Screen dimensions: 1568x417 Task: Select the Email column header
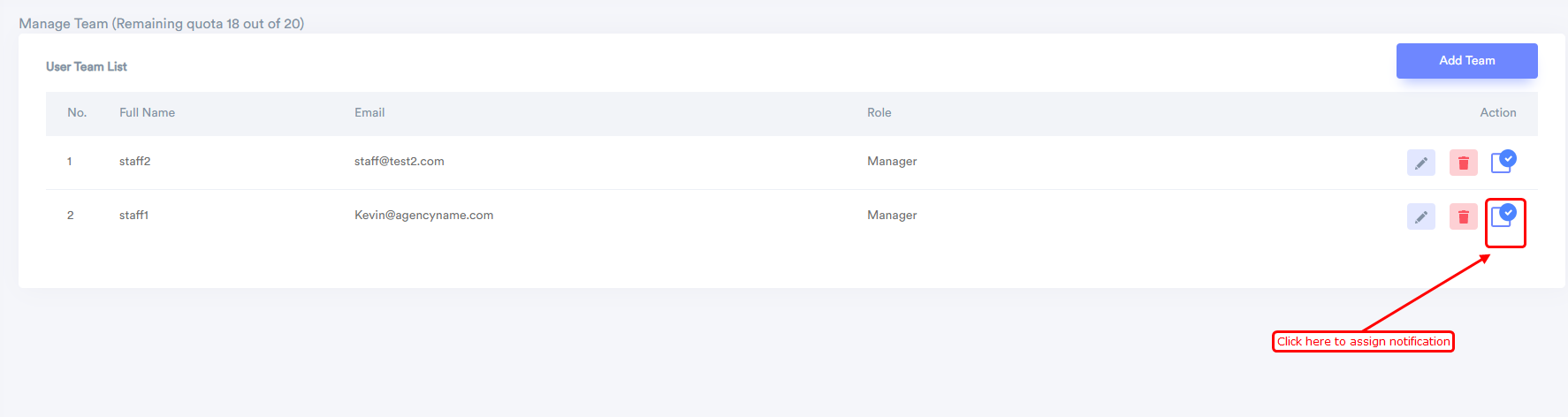[x=369, y=113]
